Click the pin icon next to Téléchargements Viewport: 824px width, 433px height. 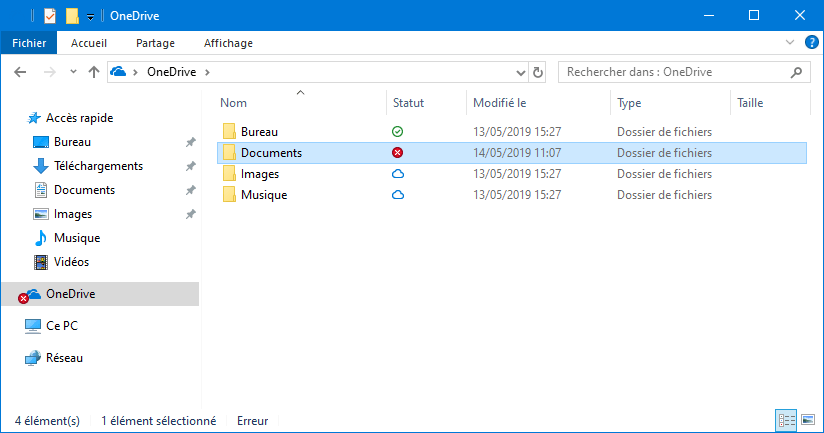[190, 166]
